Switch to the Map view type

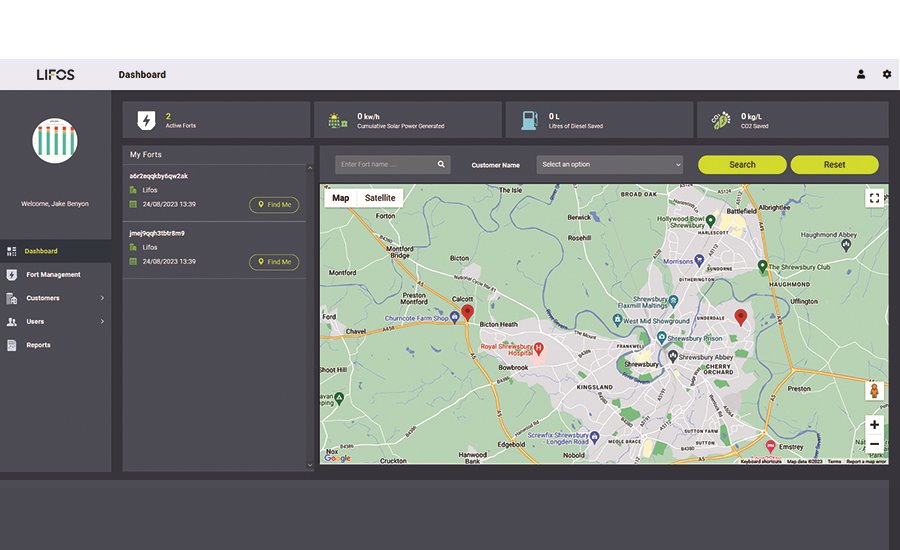point(341,198)
